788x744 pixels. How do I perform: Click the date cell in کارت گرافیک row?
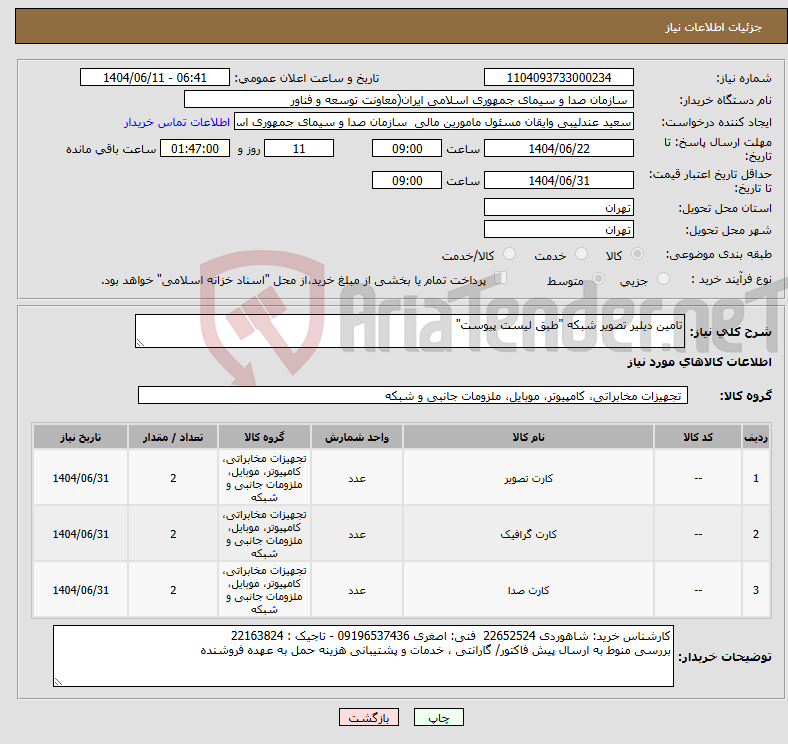coord(80,534)
